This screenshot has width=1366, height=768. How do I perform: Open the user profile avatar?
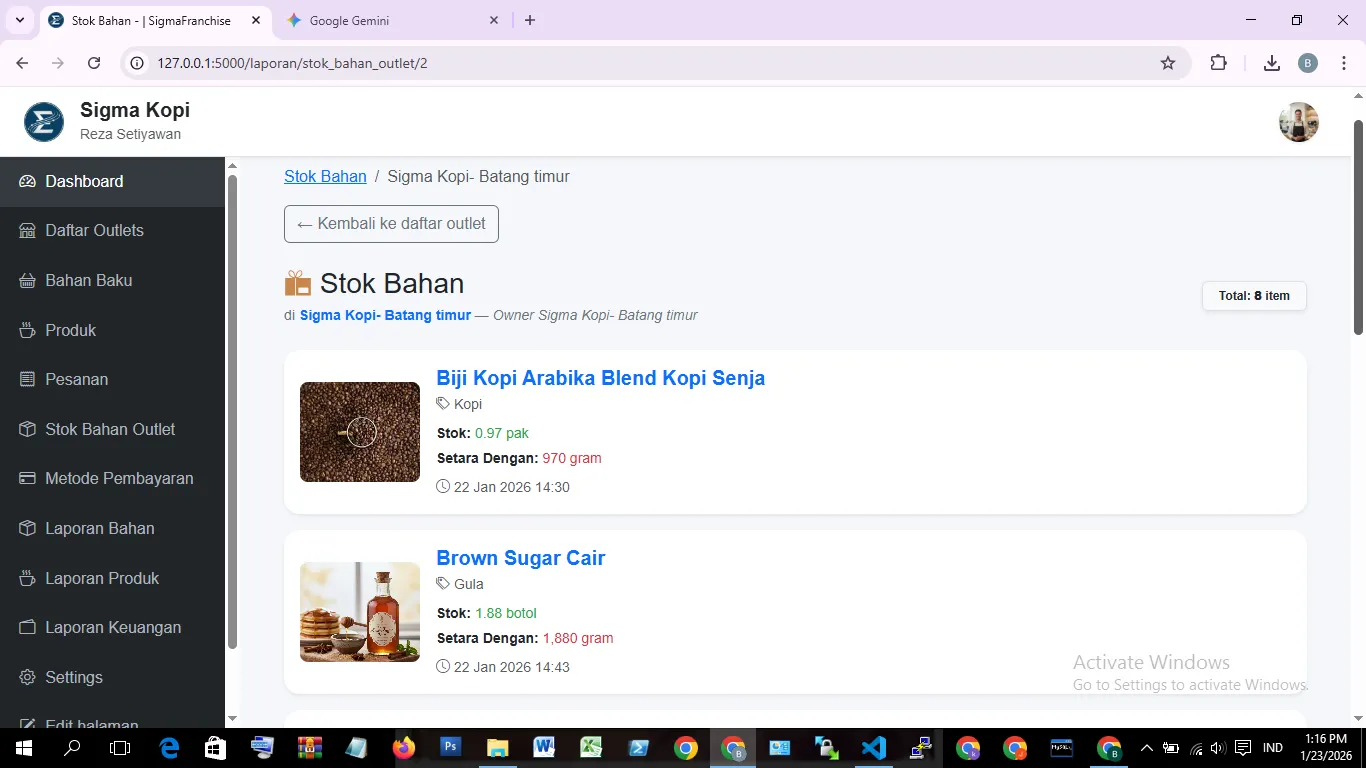pos(1298,122)
